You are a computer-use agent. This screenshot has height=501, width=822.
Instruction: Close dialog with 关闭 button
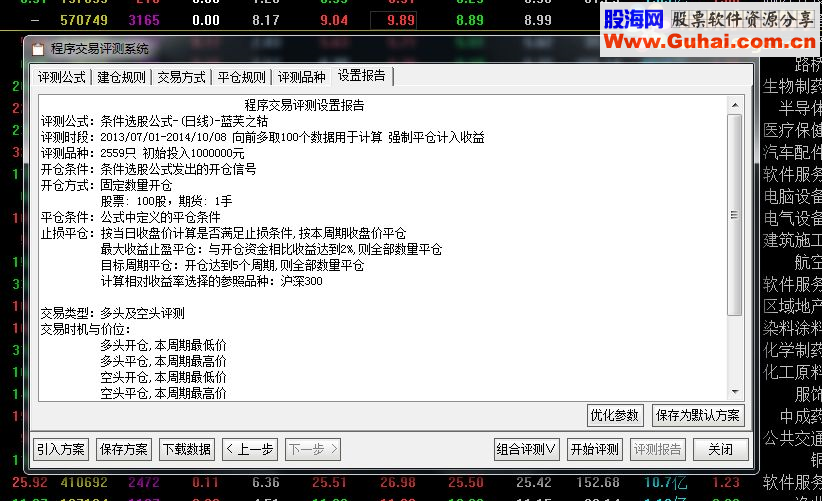click(x=721, y=450)
